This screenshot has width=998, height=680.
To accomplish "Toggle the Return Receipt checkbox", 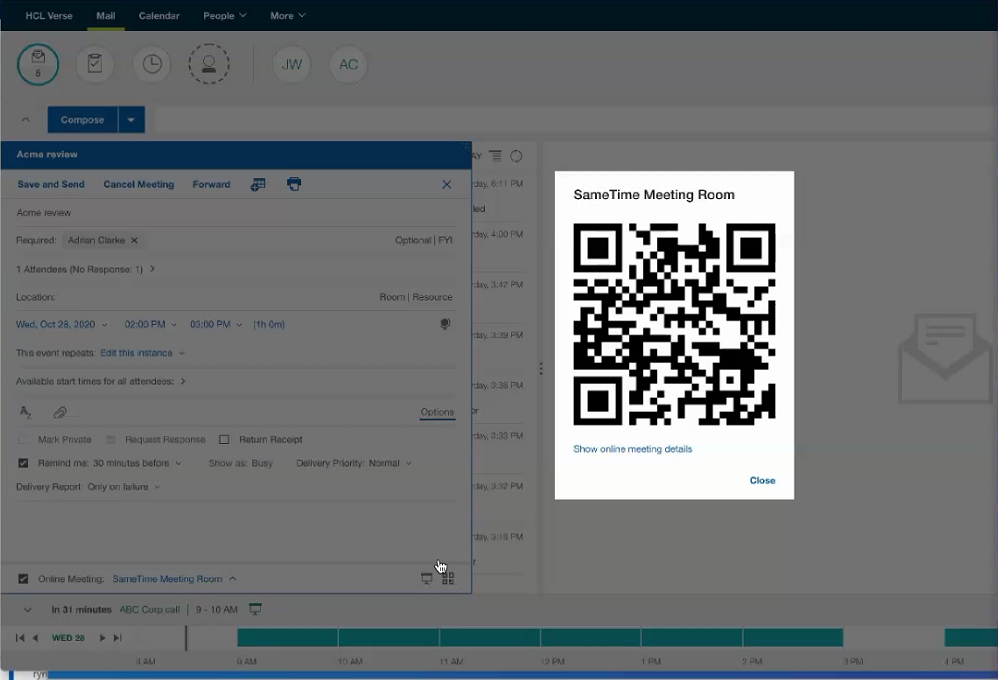I will pos(224,440).
